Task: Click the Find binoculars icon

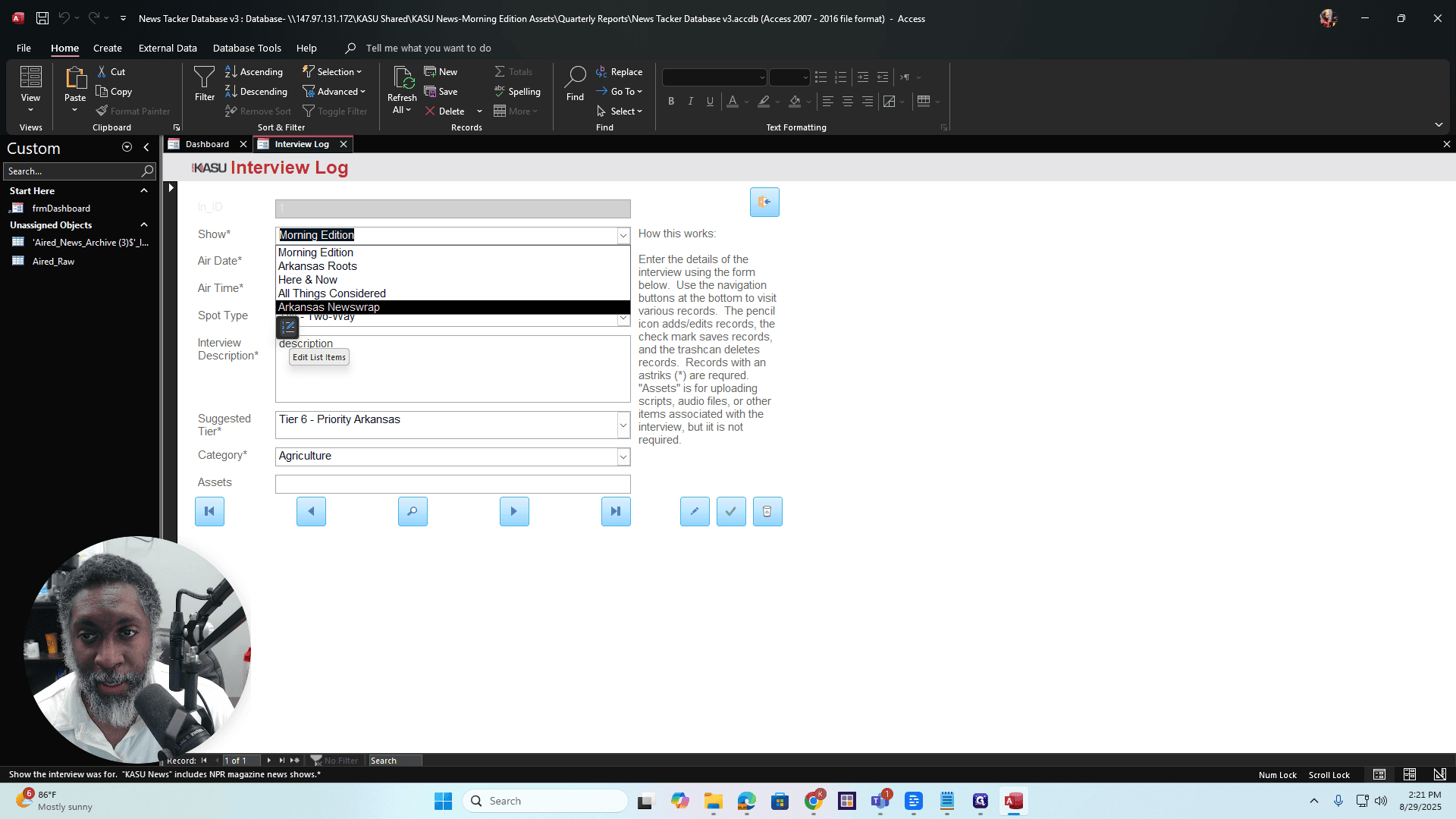Action: click(576, 83)
